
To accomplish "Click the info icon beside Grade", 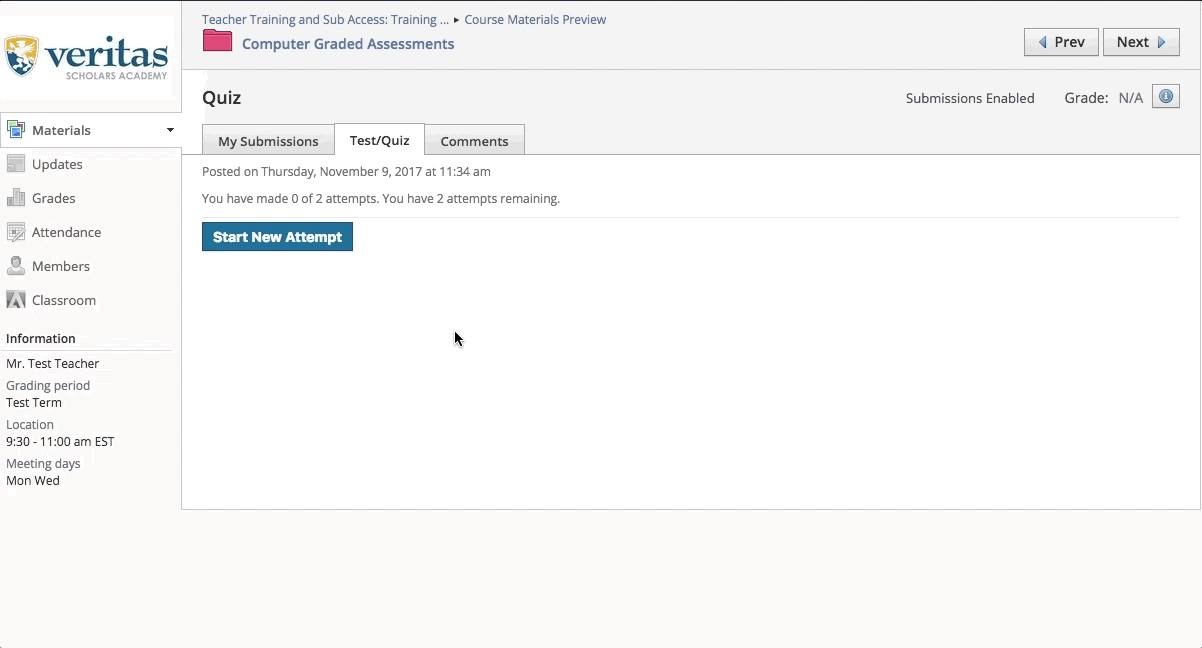I will pyautogui.click(x=1166, y=97).
